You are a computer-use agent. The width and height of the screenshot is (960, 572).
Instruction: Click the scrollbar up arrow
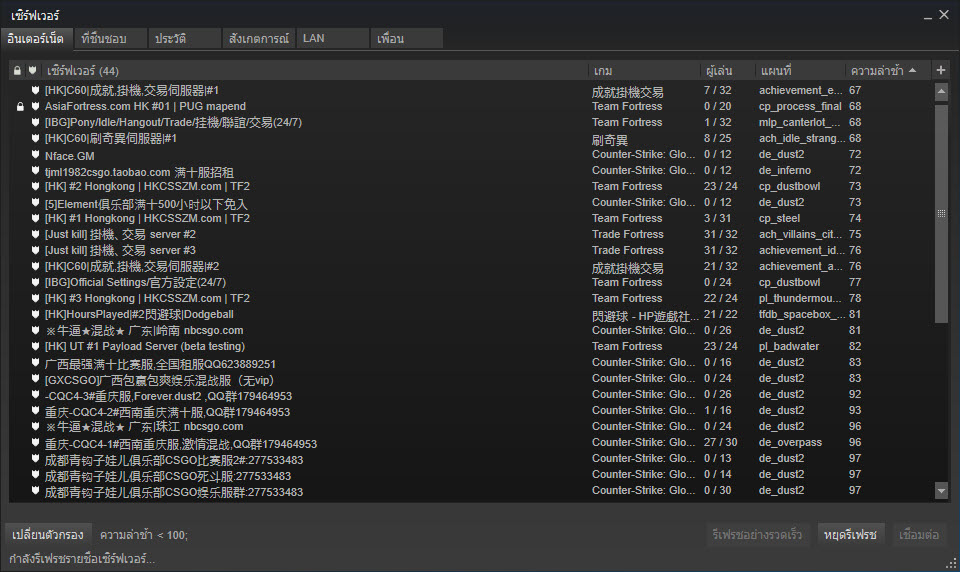point(942,92)
